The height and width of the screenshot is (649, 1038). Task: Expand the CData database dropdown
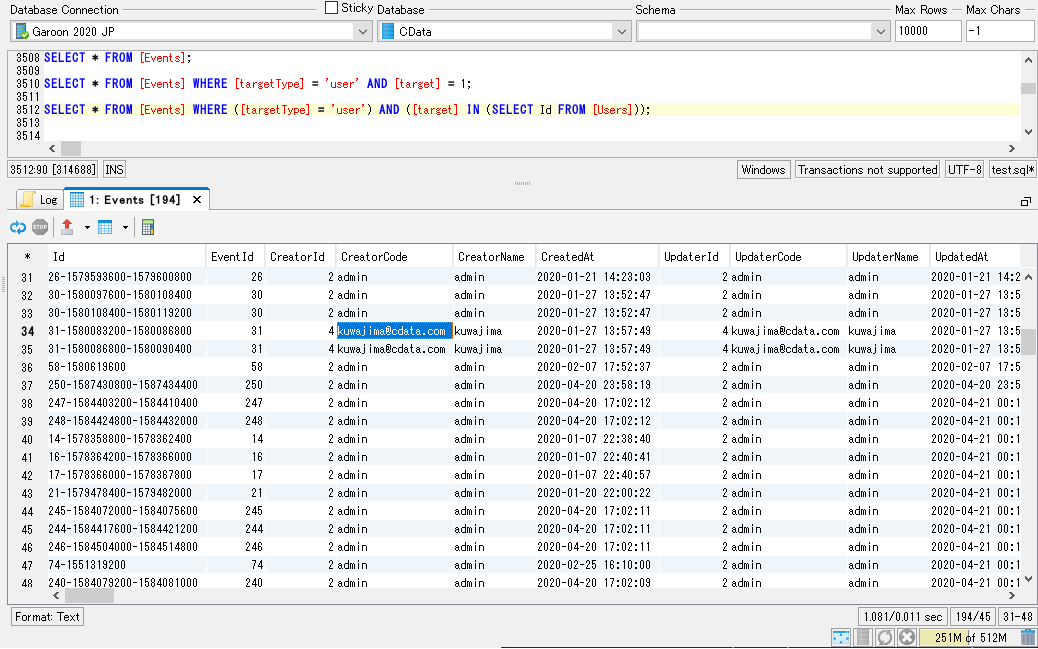pos(620,31)
